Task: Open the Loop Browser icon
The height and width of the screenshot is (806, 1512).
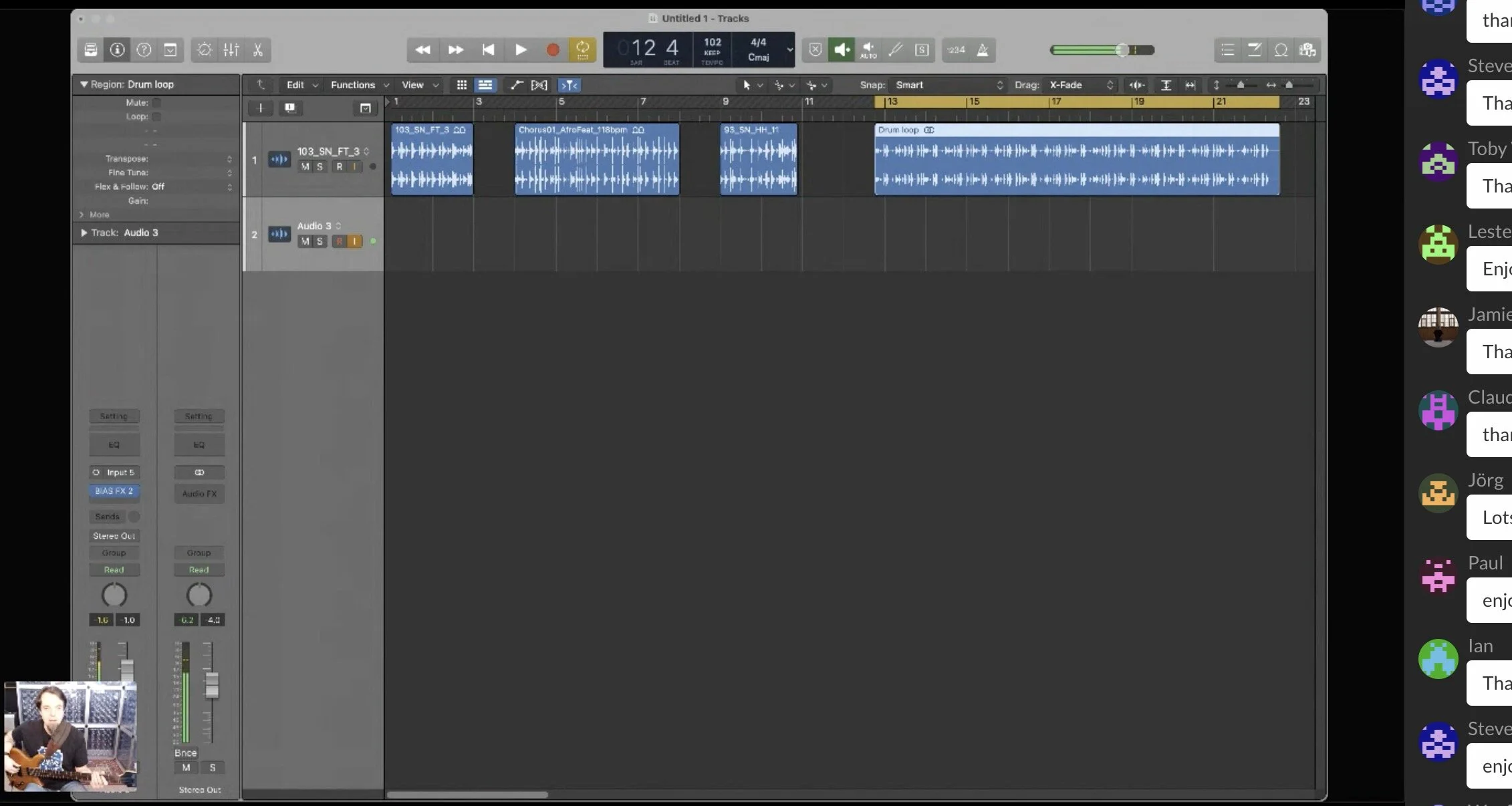Action: click(x=1281, y=50)
